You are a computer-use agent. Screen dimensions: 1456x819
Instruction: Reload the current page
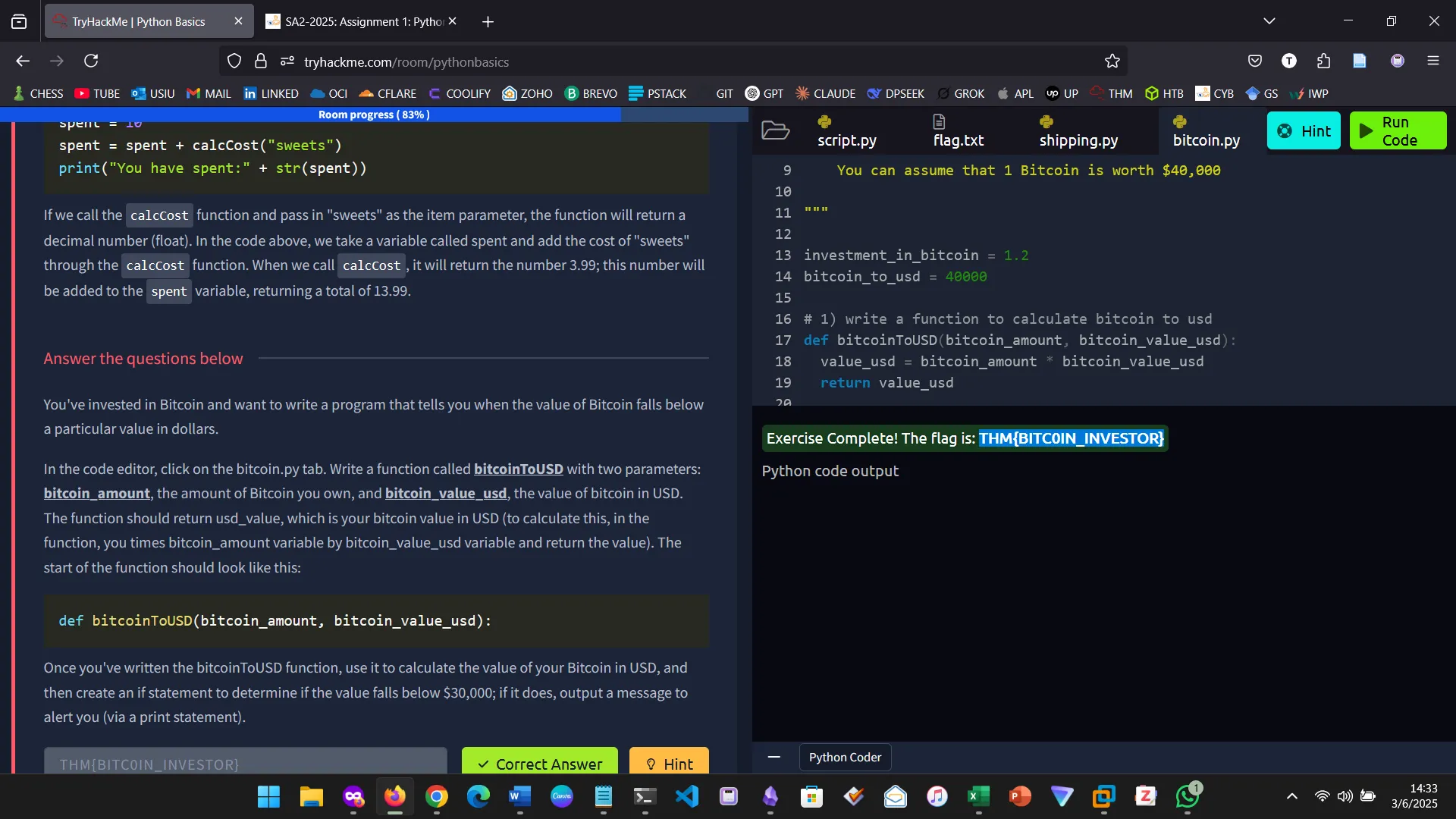point(91,61)
